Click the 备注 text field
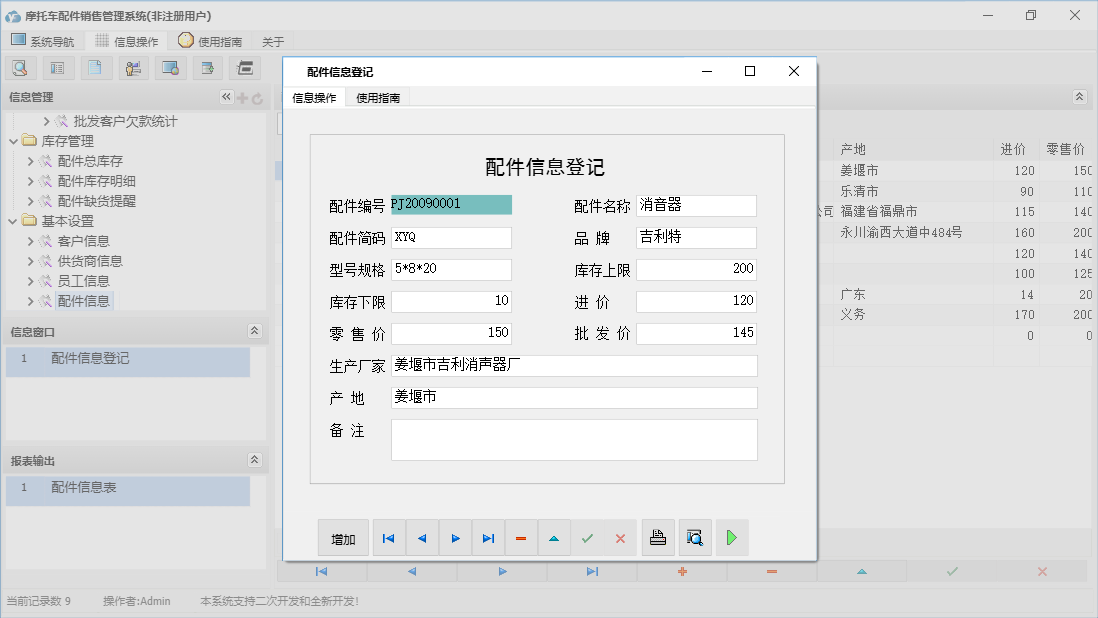The height and width of the screenshot is (618, 1098). [x=573, y=439]
